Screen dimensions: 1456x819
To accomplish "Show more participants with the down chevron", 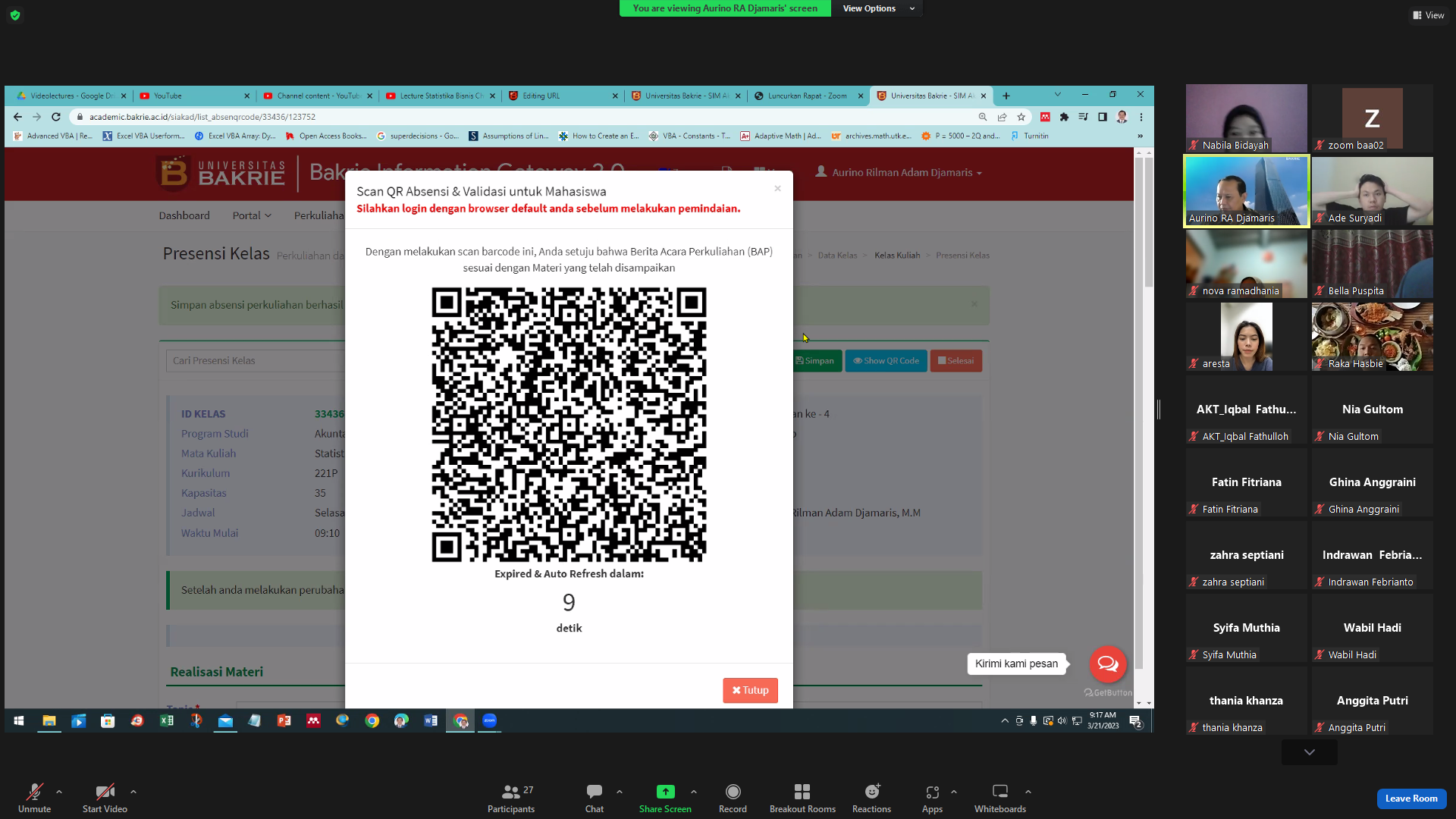I will [x=1310, y=752].
